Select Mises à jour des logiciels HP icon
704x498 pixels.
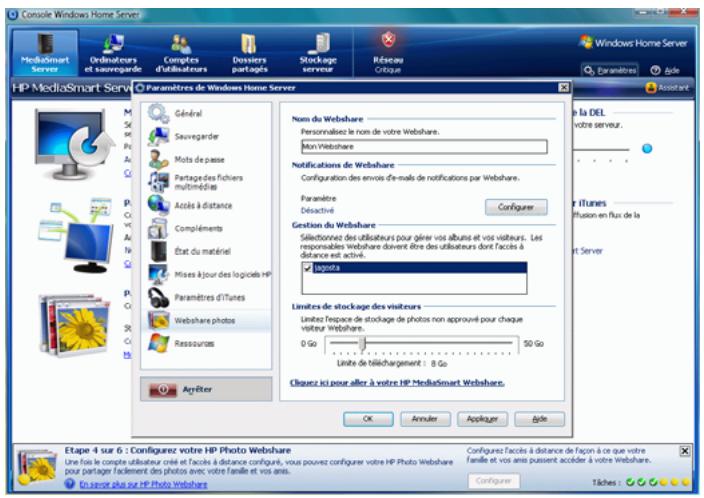coord(158,274)
